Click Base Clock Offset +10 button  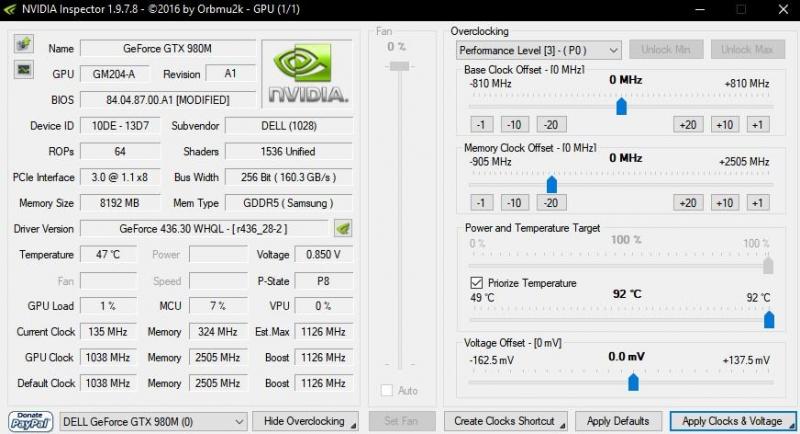tap(725, 125)
